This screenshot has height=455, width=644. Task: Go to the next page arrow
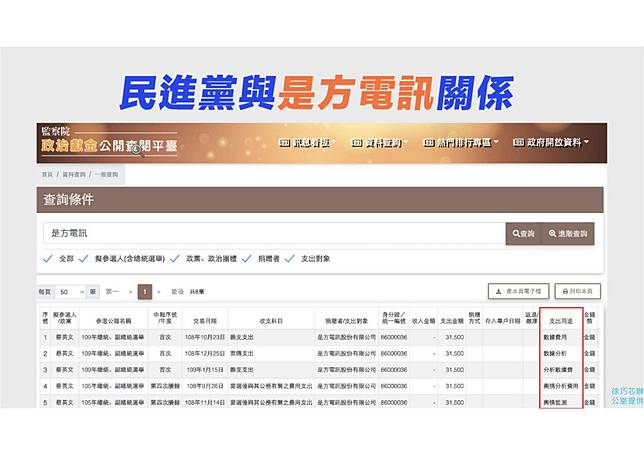tap(159, 292)
